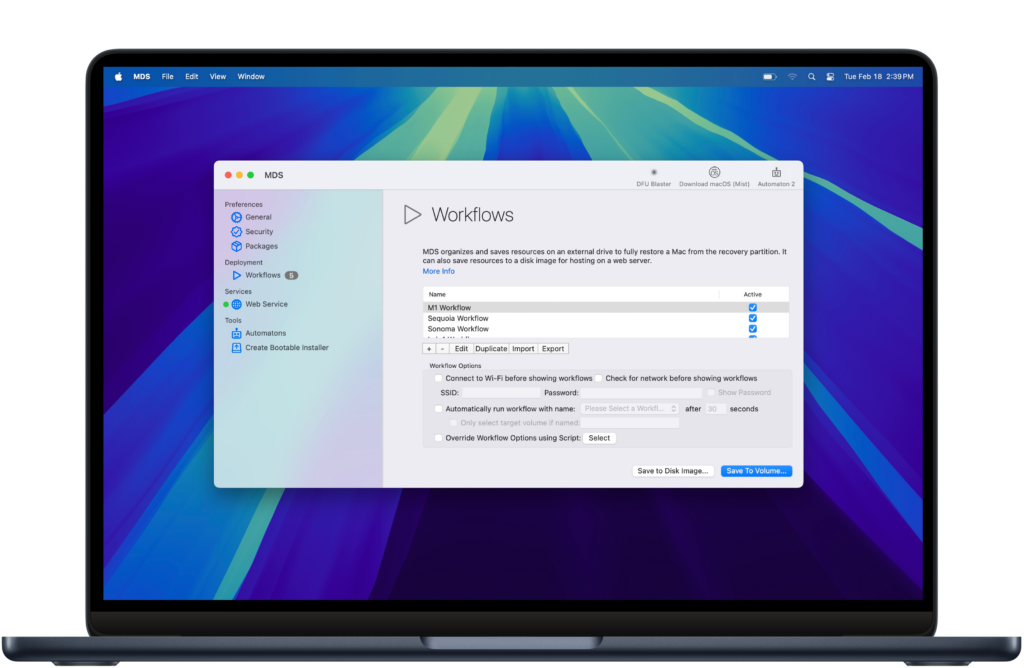1024x668 pixels.
Task: Select the Sonoma Workflow row
Action: (x=605, y=328)
